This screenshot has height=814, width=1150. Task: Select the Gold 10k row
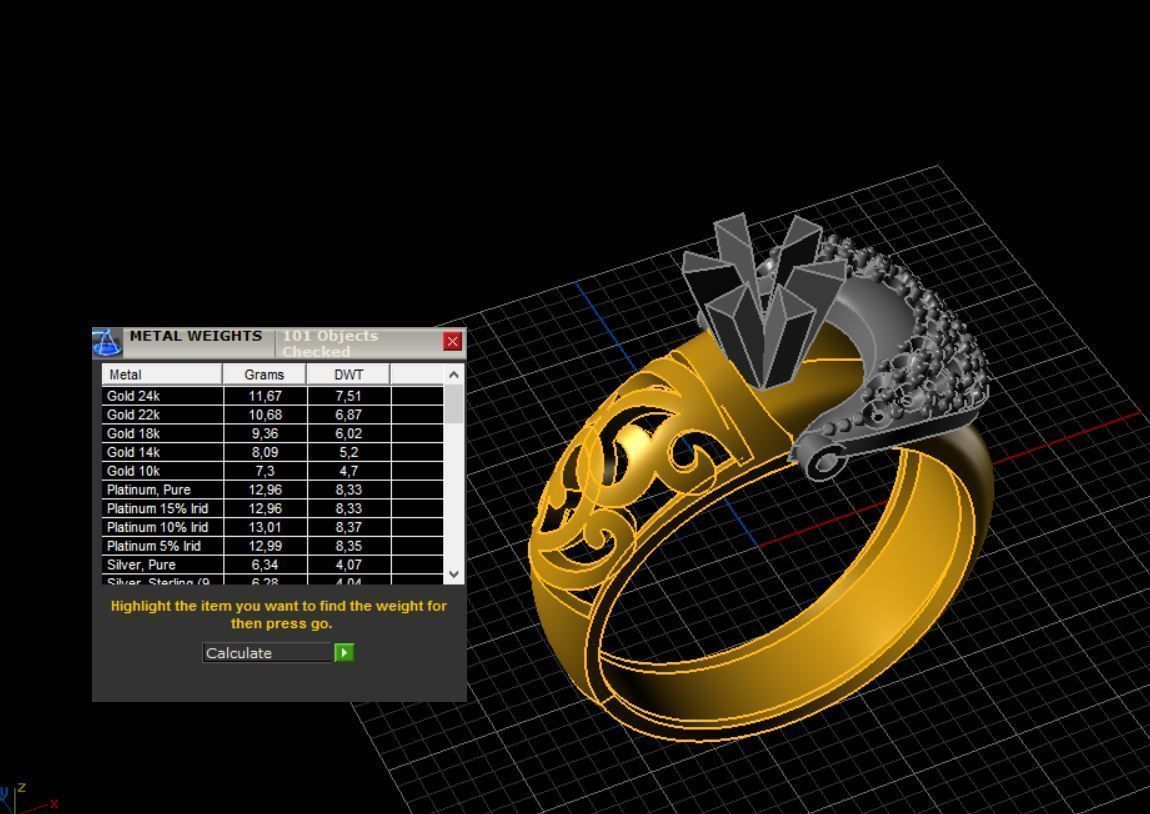click(x=272, y=471)
